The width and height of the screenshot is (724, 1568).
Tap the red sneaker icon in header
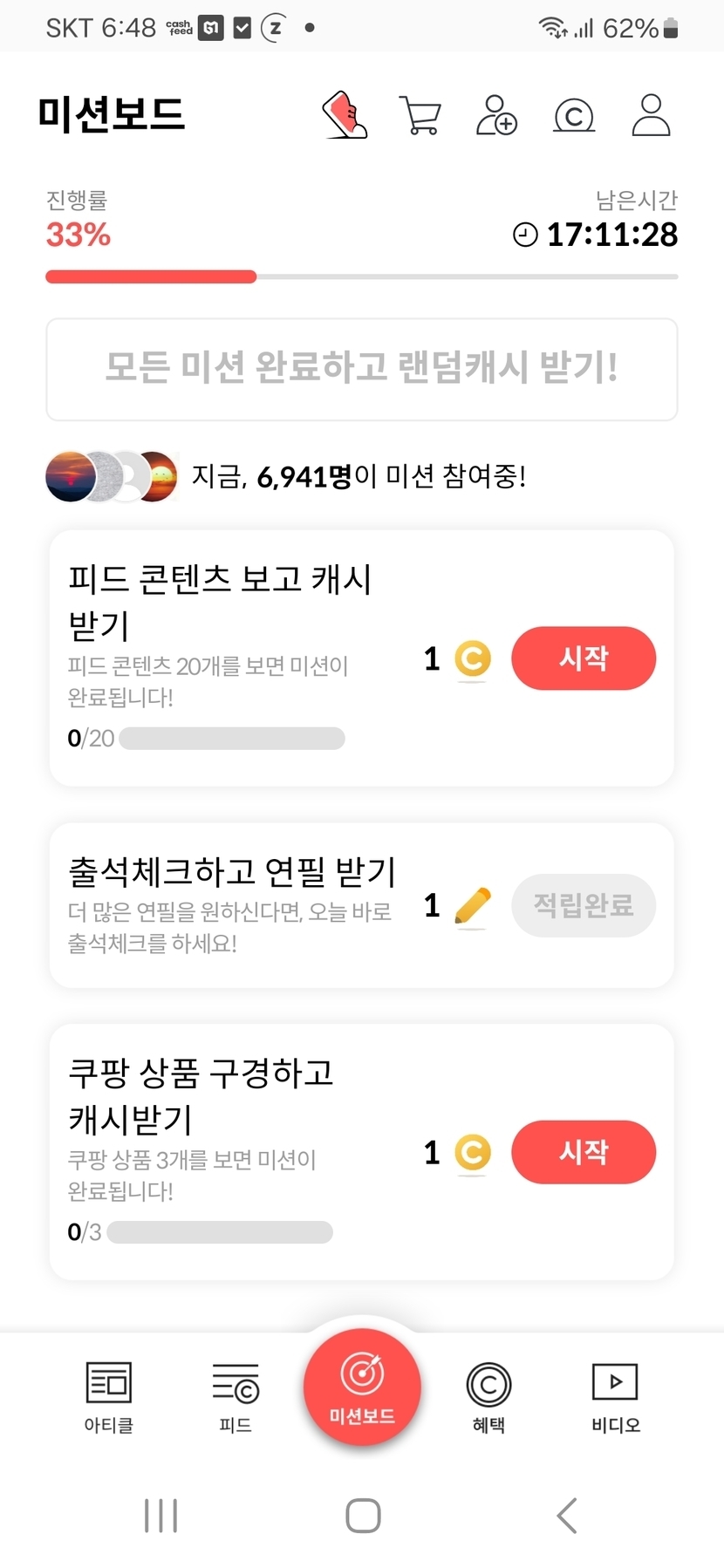[x=345, y=115]
